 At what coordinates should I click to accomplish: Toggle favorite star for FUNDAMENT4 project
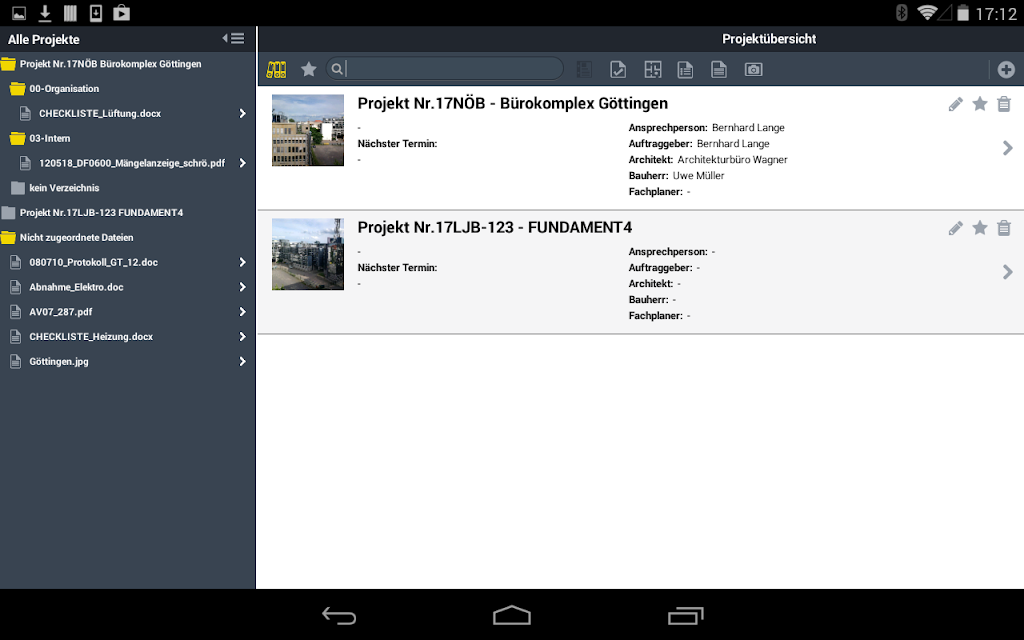click(980, 228)
